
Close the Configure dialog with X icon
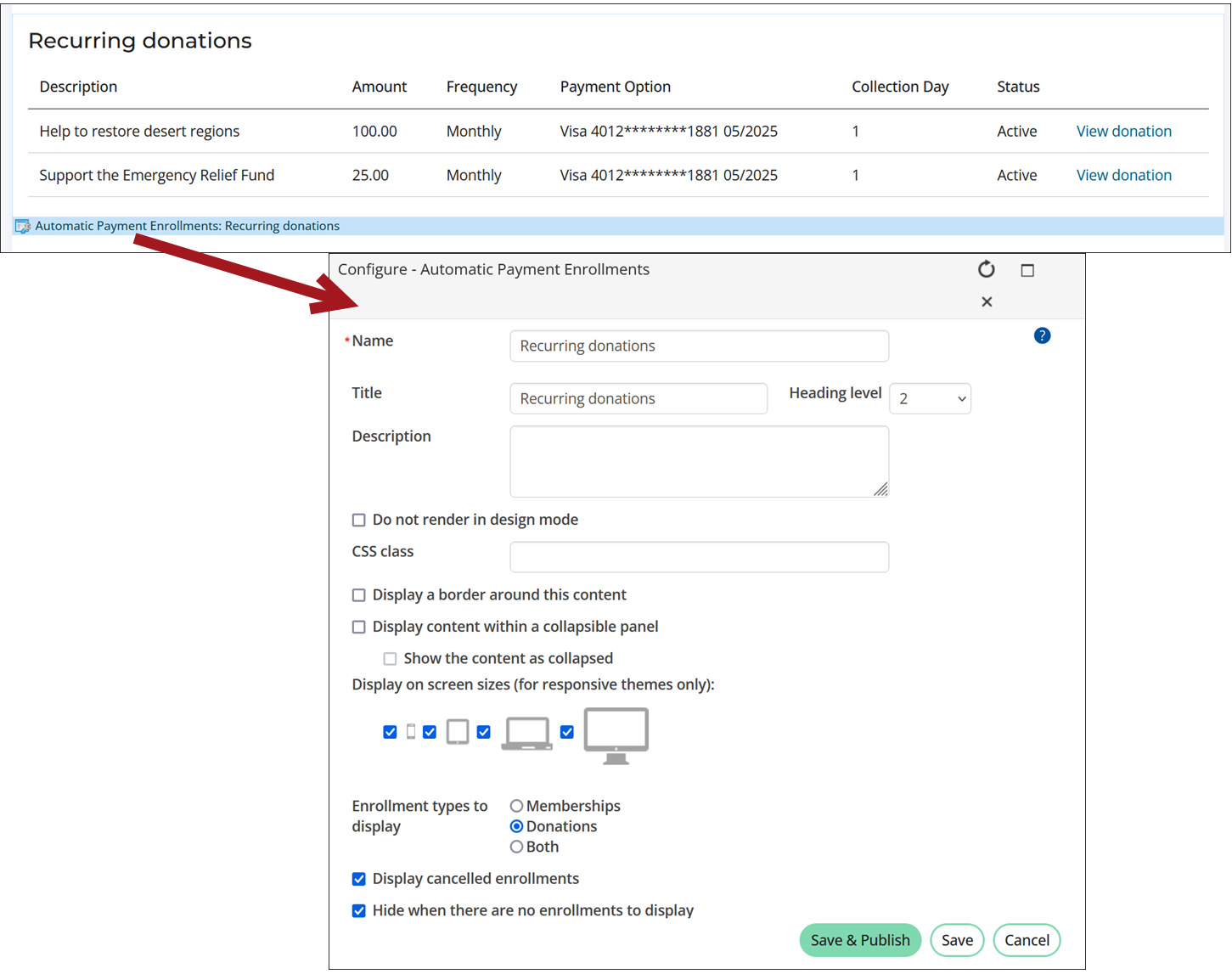[x=987, y=301]
